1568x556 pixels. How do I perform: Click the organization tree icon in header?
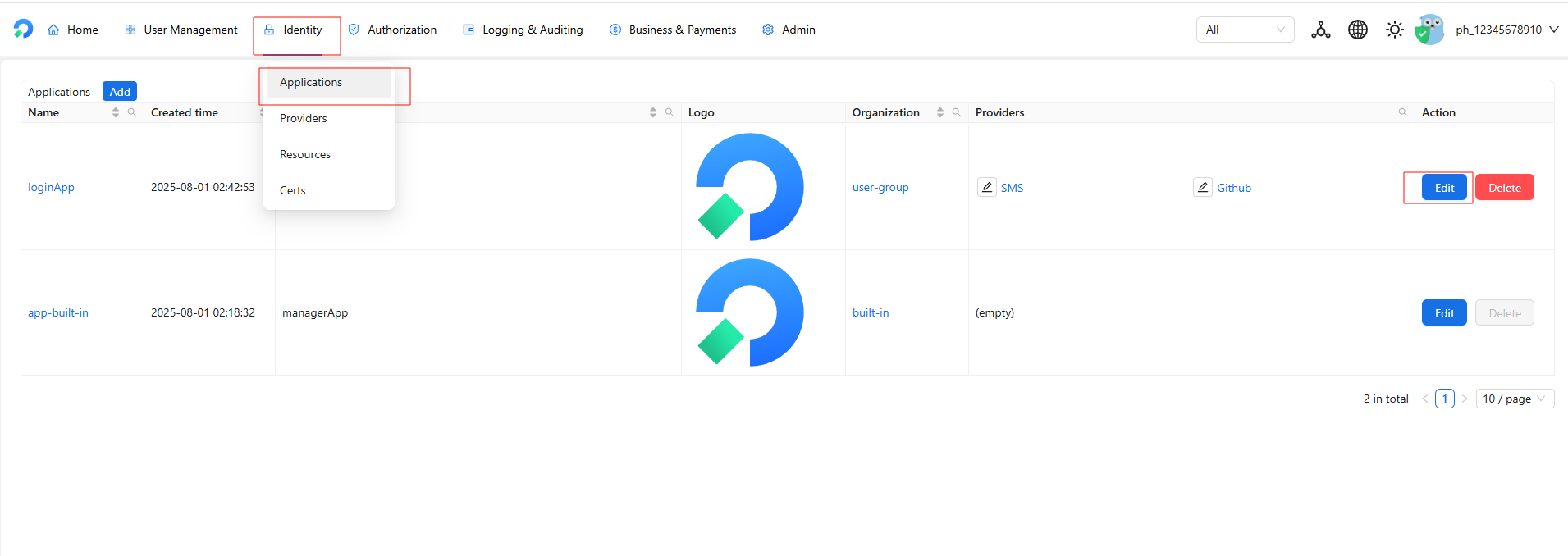tap(1320, 30)
